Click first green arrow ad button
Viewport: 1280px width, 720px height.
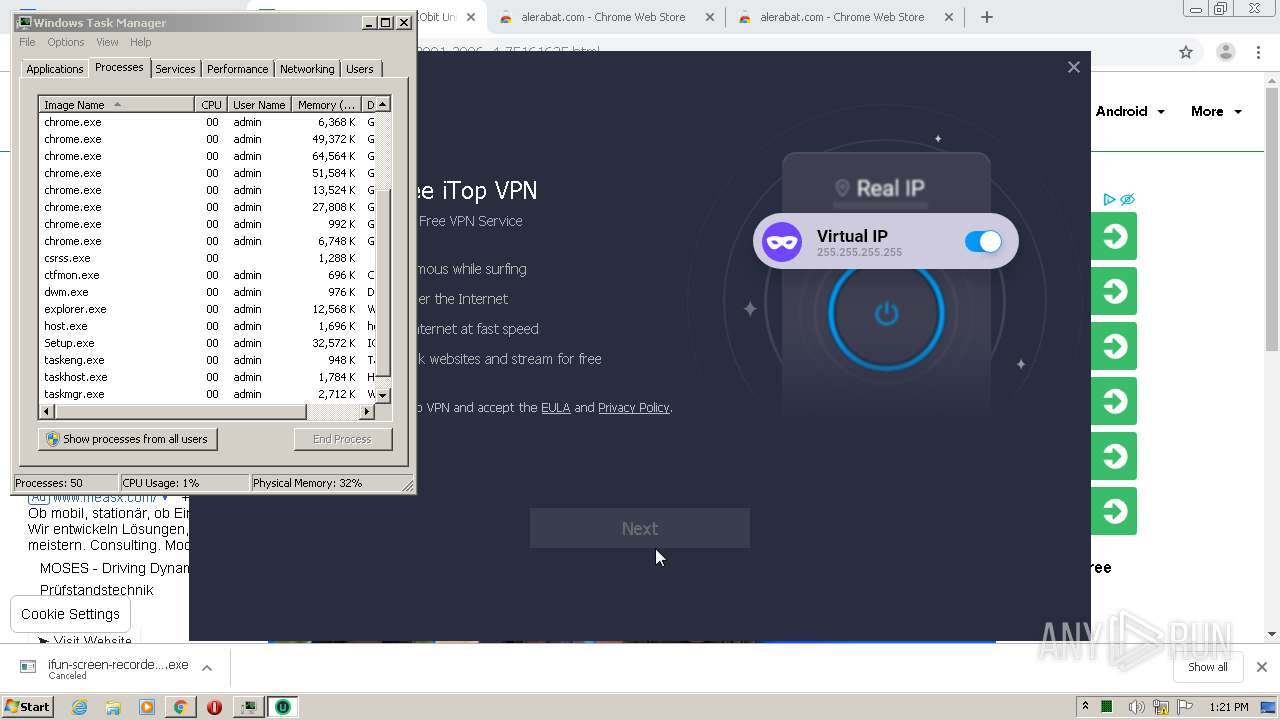pyautogui.click(x=1114, y=236)
